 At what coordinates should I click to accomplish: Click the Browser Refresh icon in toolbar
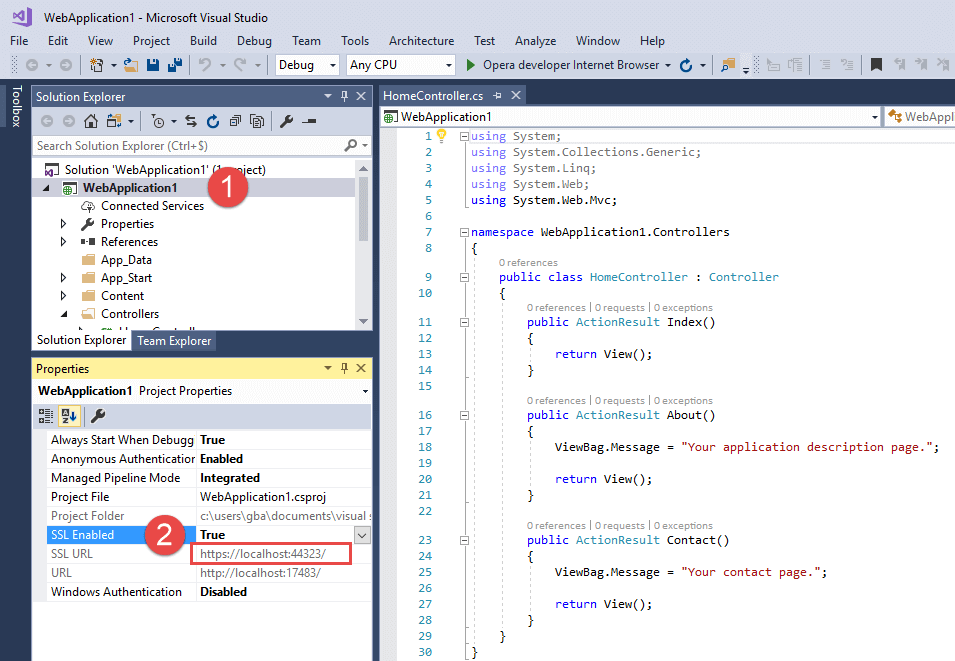[686, 65]
